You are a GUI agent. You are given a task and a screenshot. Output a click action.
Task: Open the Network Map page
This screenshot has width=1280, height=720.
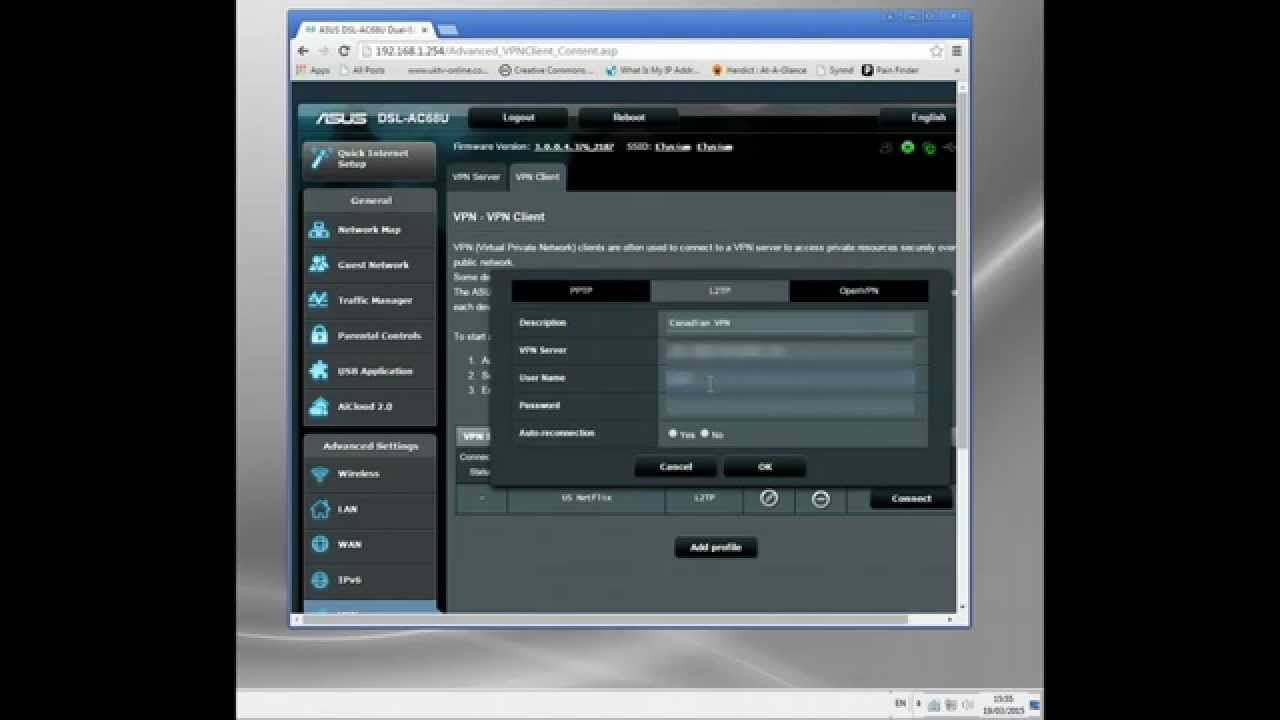369,230
